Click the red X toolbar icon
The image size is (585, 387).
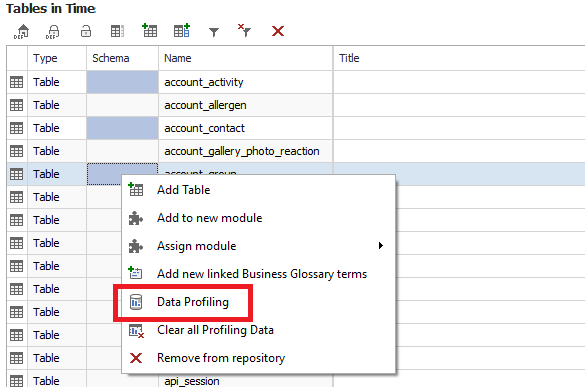click(x=278, y=31)
